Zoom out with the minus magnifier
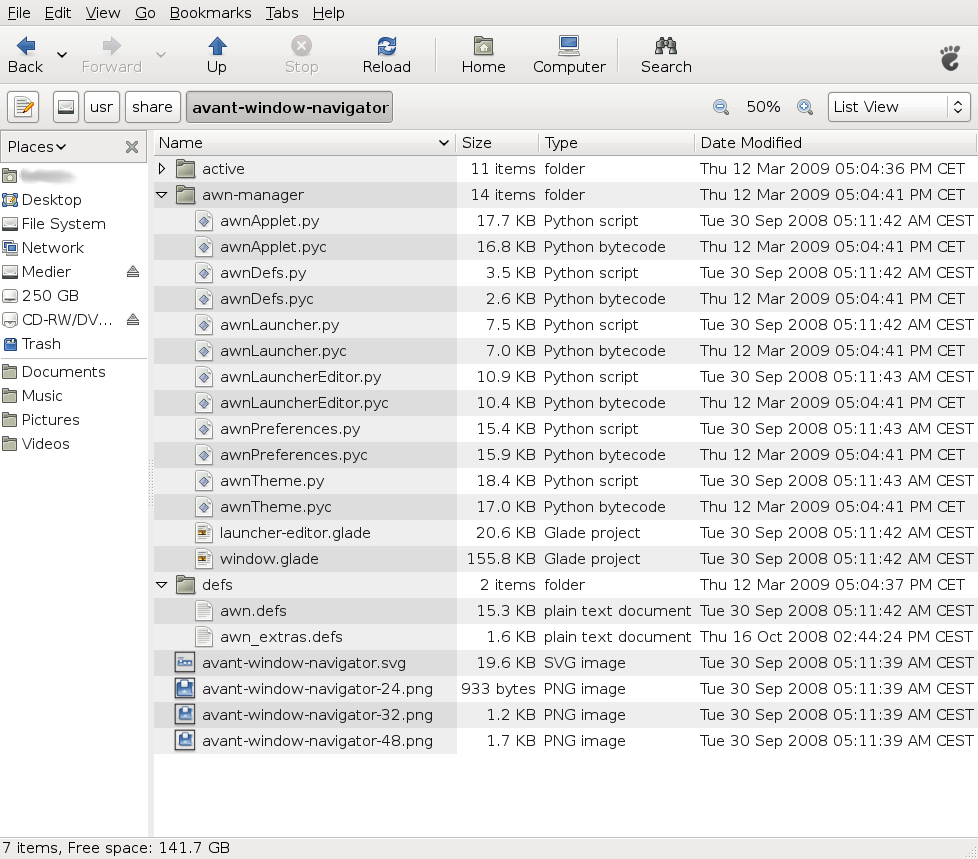 tap(720, 107)
